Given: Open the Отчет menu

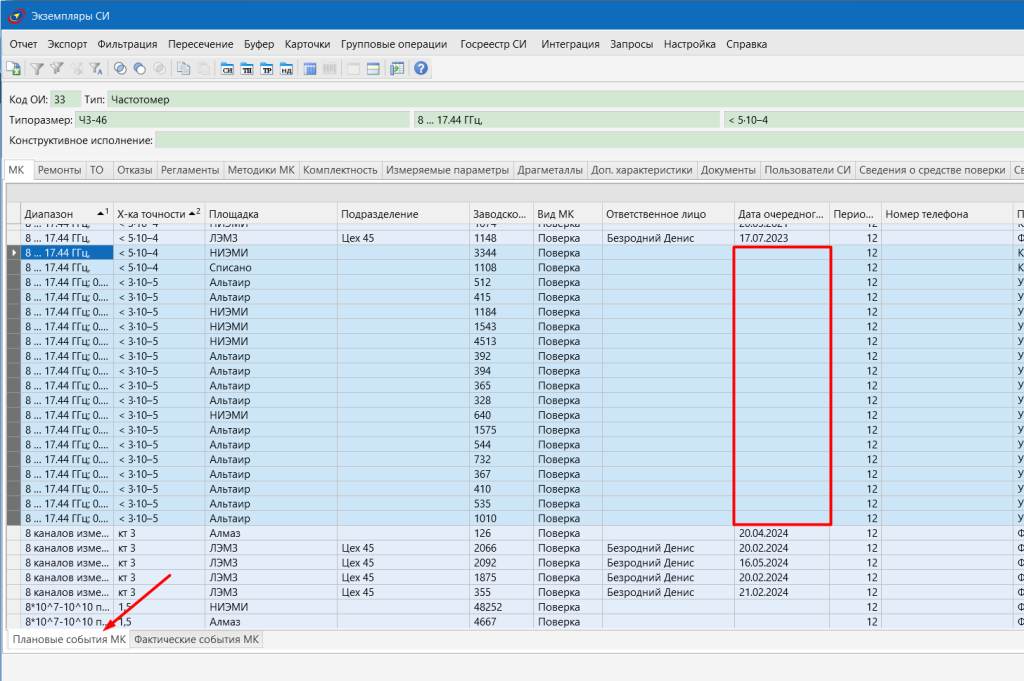Looking at the screenshot, I should coord(24,44).
